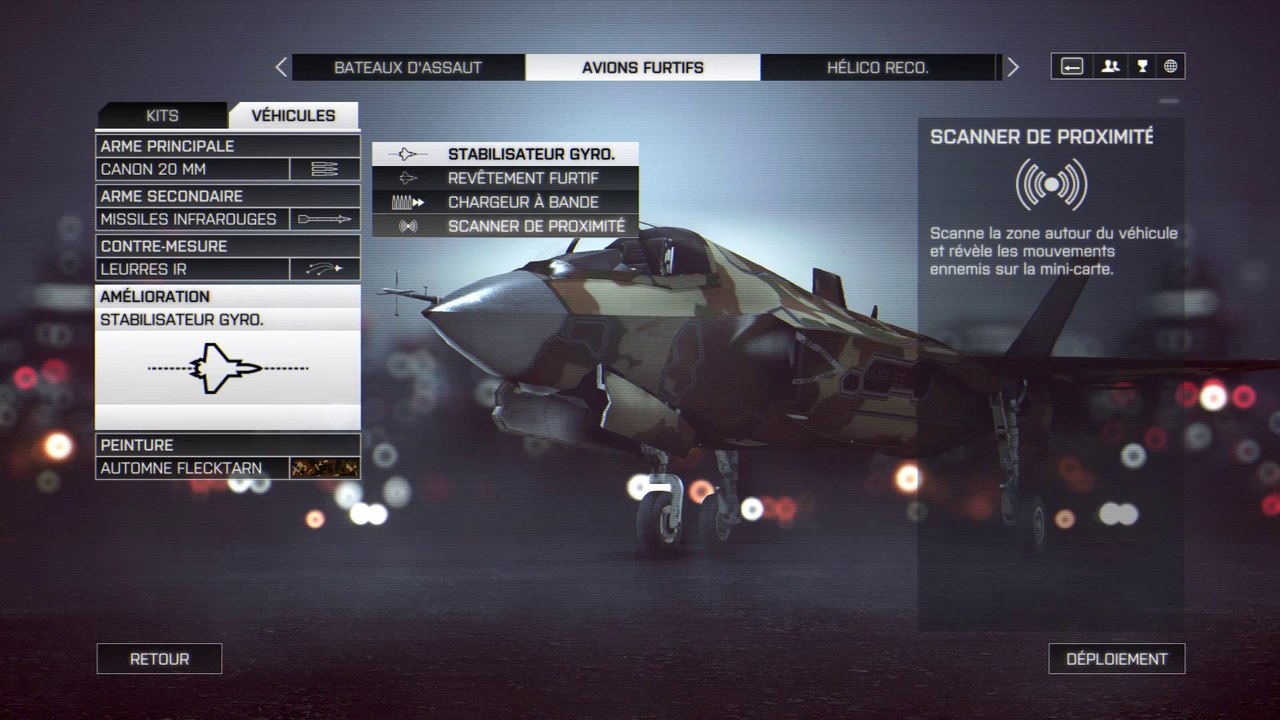Click the Déploiement button
This screenshot has height=720, width=1280.
1117,659
